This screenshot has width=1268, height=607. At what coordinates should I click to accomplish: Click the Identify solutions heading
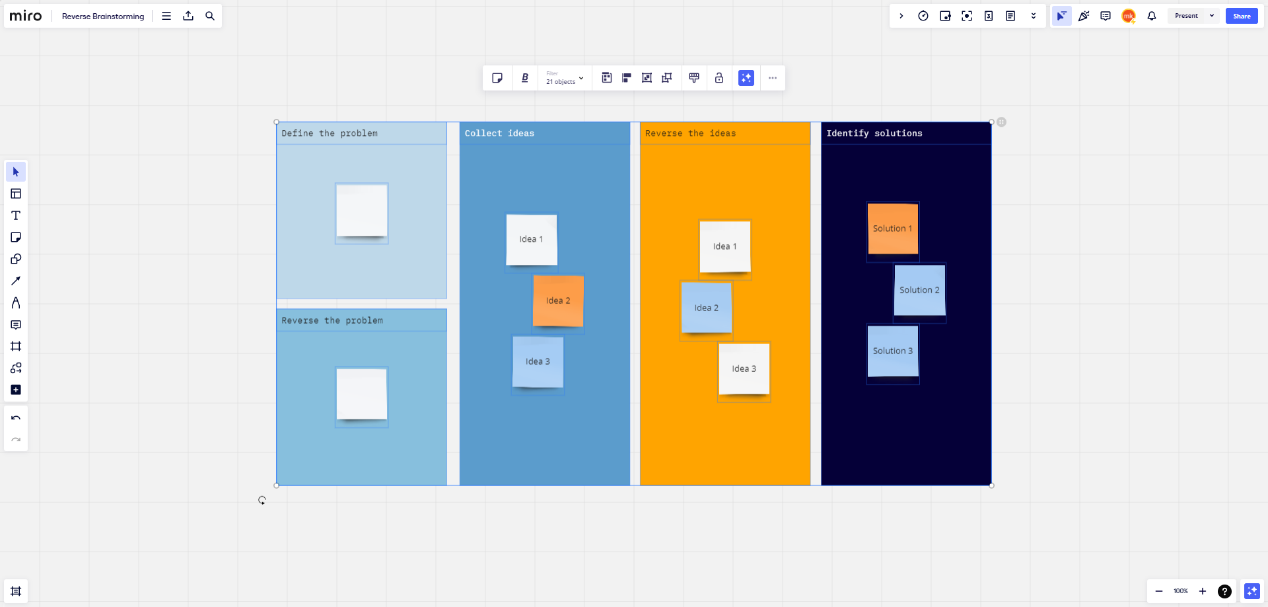pyautogui.click(x=874, y=133)
